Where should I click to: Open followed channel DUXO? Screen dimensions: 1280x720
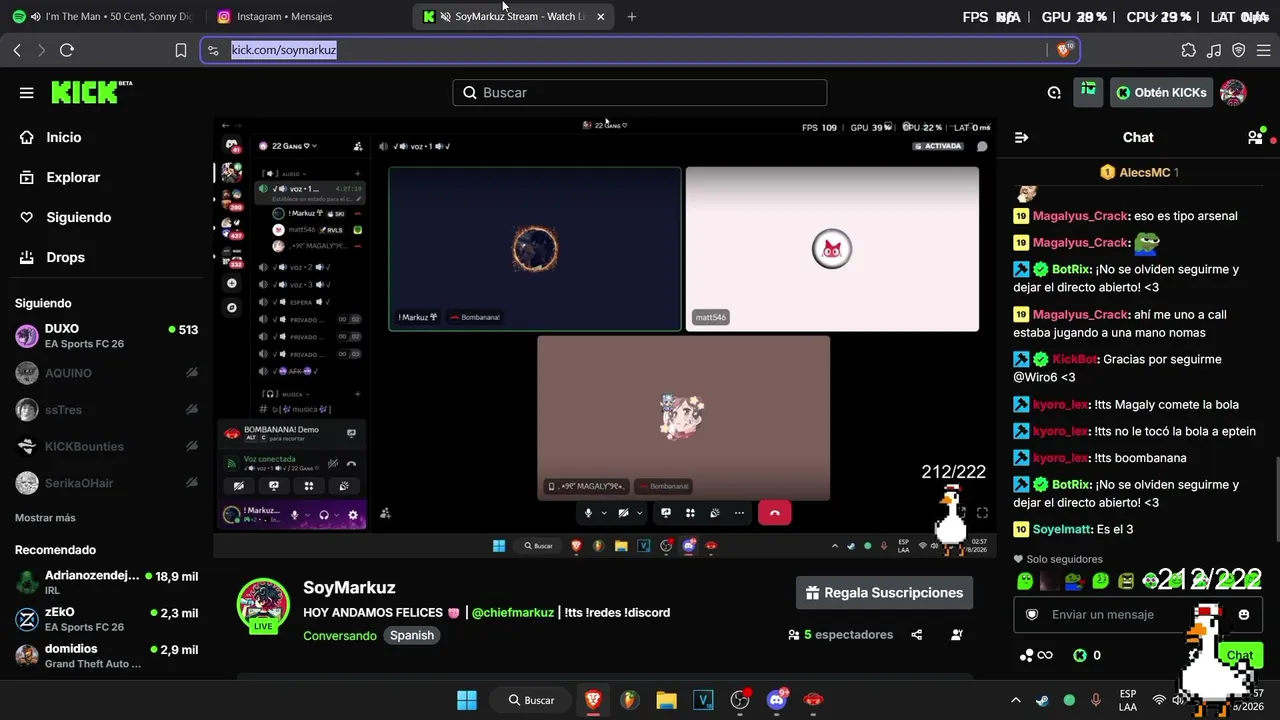point(106,335)
